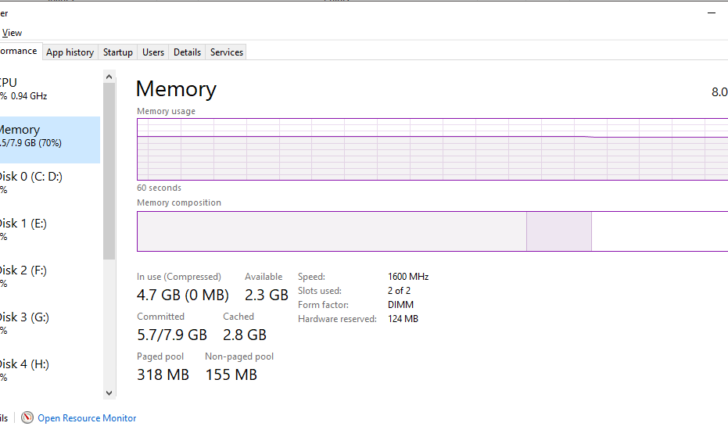The width and height of the screenshot is (728, 437).
Task: Click the Memory usage graph
Action: point(432,150)
